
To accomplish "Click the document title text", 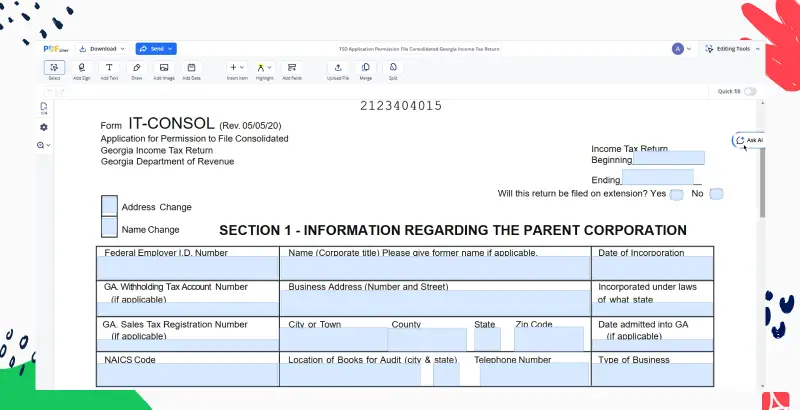I will [419, 49].
